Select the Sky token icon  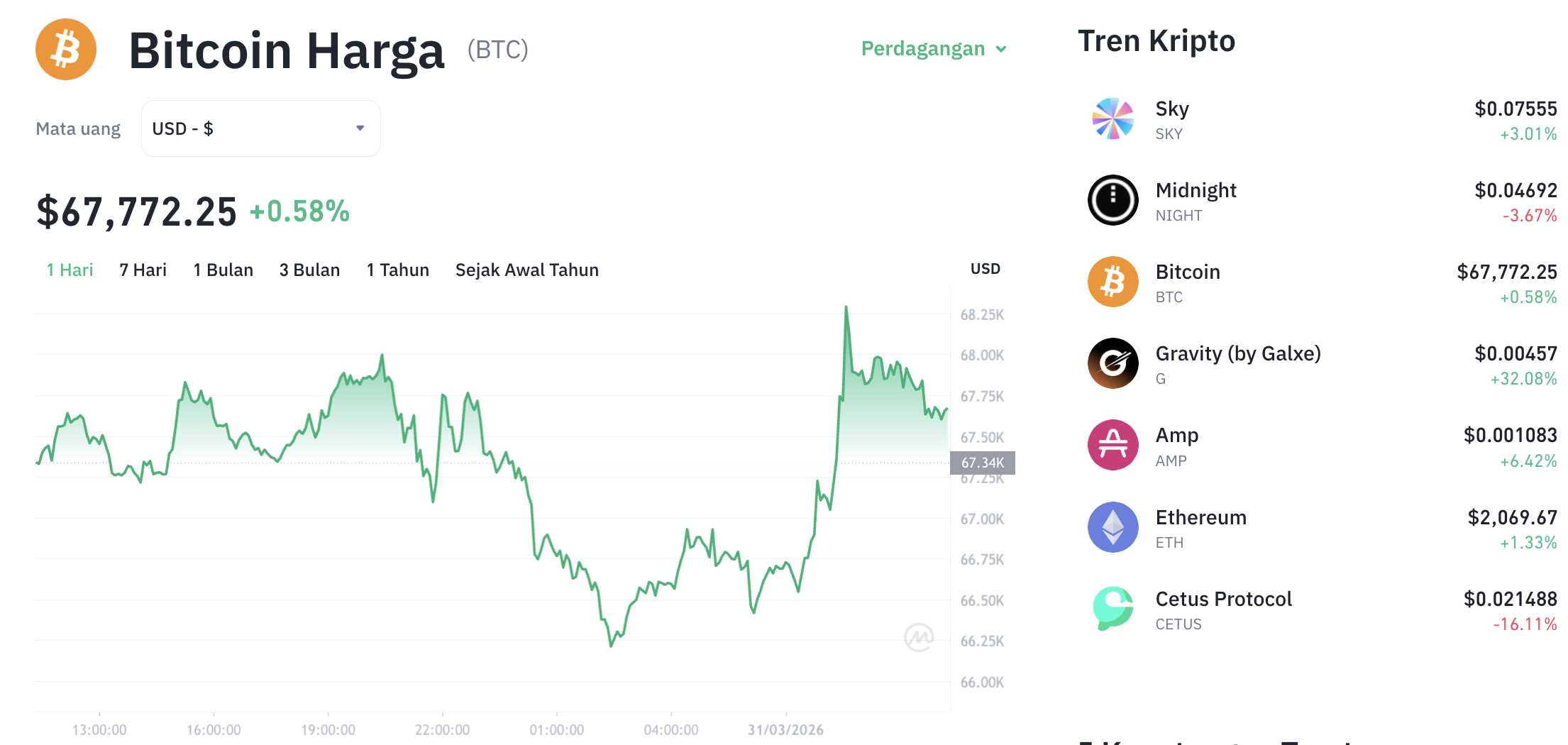click(1112, 118)
